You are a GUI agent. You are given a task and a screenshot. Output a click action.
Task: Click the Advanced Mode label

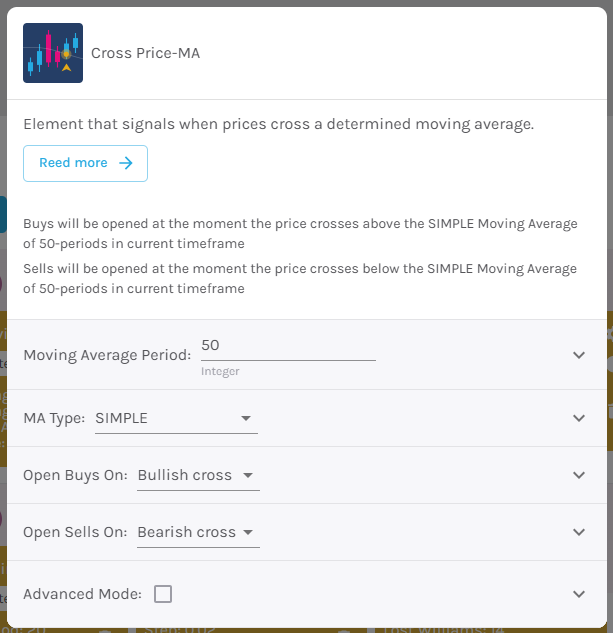[82, 594]
